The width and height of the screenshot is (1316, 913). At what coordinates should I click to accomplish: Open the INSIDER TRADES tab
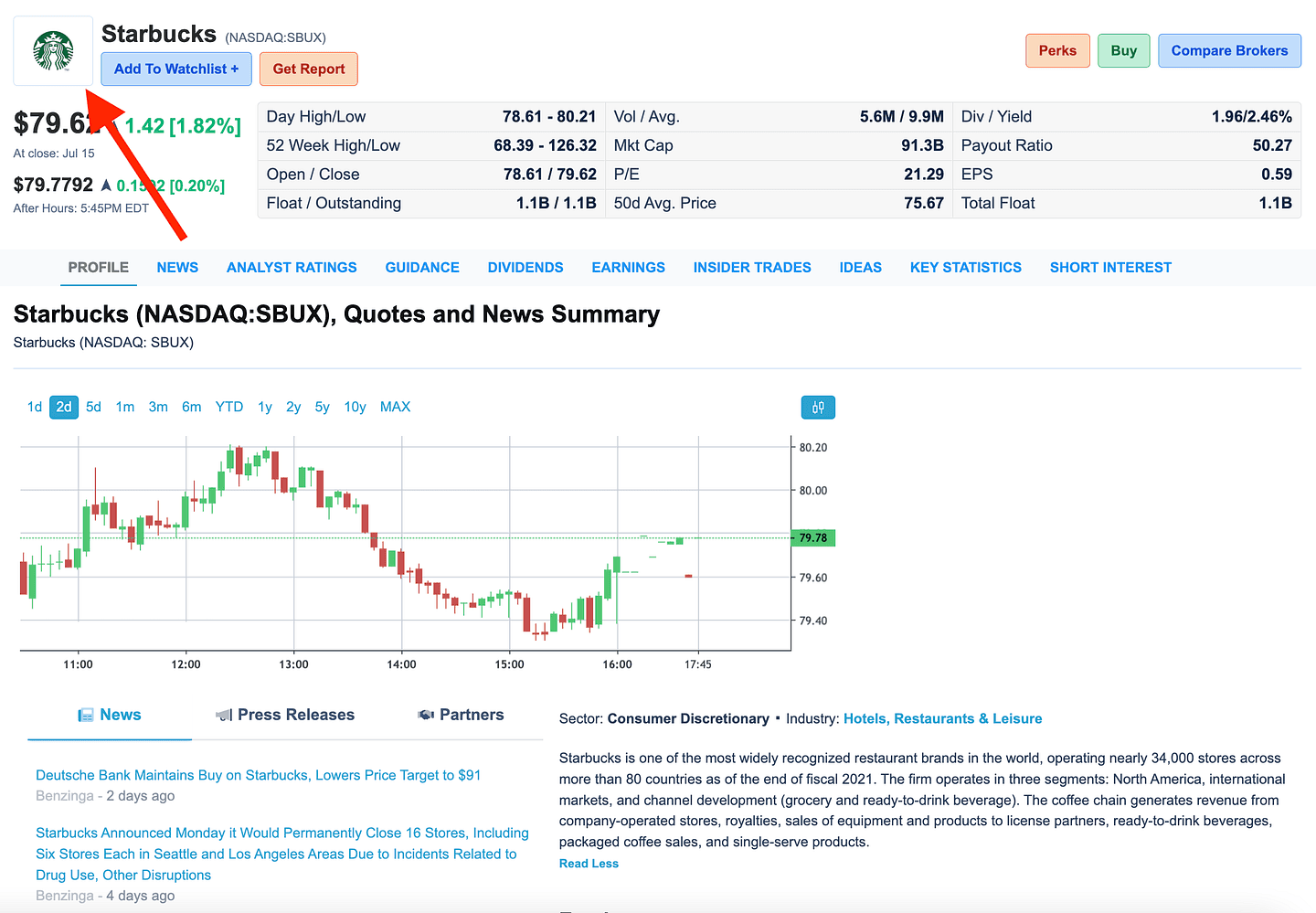pyautogui.click(x=752, y=267)
